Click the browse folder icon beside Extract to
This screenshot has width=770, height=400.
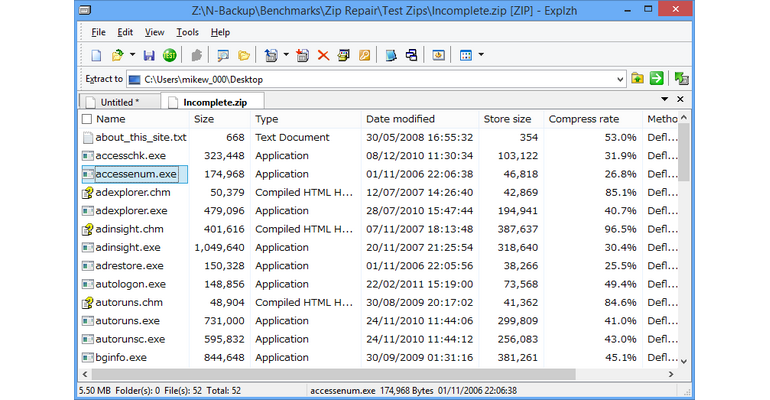(x=637, y=79)
